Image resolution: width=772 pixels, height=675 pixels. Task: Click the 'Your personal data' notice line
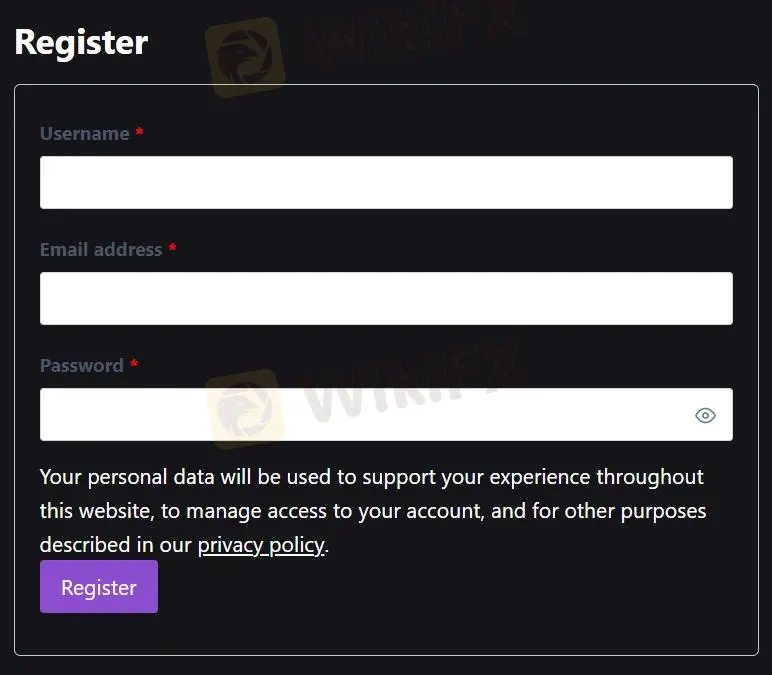(x=371, y=477)
